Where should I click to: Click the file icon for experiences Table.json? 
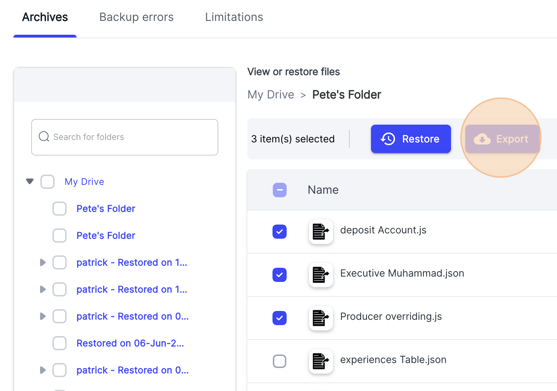point(320,361)
